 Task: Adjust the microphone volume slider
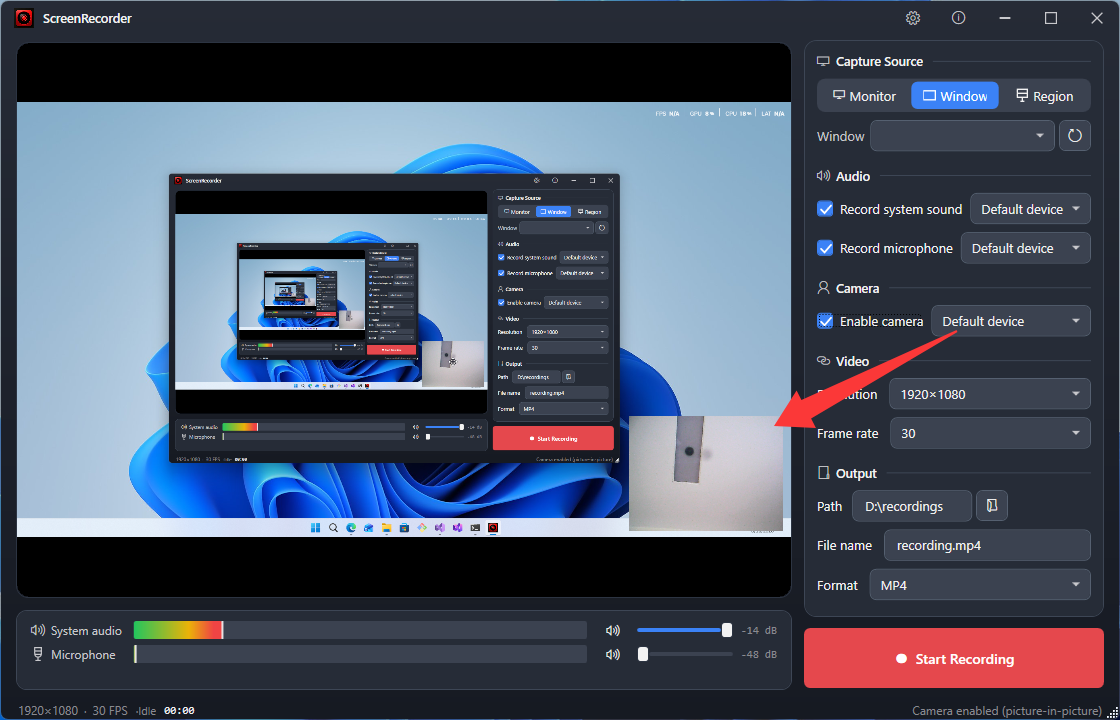click(684, 654)
